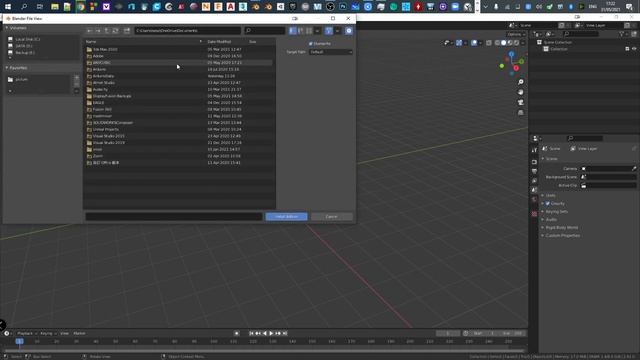Open the Output properties tab icon
Viewport: 640px width, 360px height.
tap(534, 171)
